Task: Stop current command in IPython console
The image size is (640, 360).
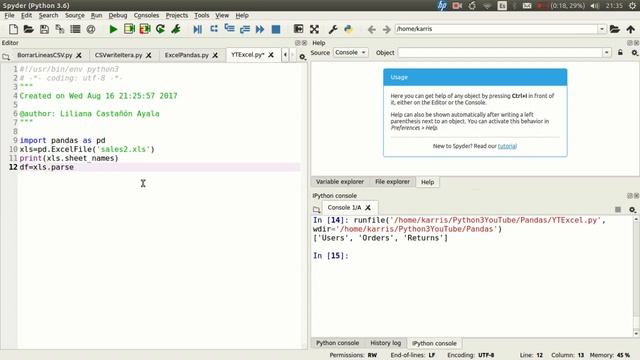Action: (x=618, y=209)
